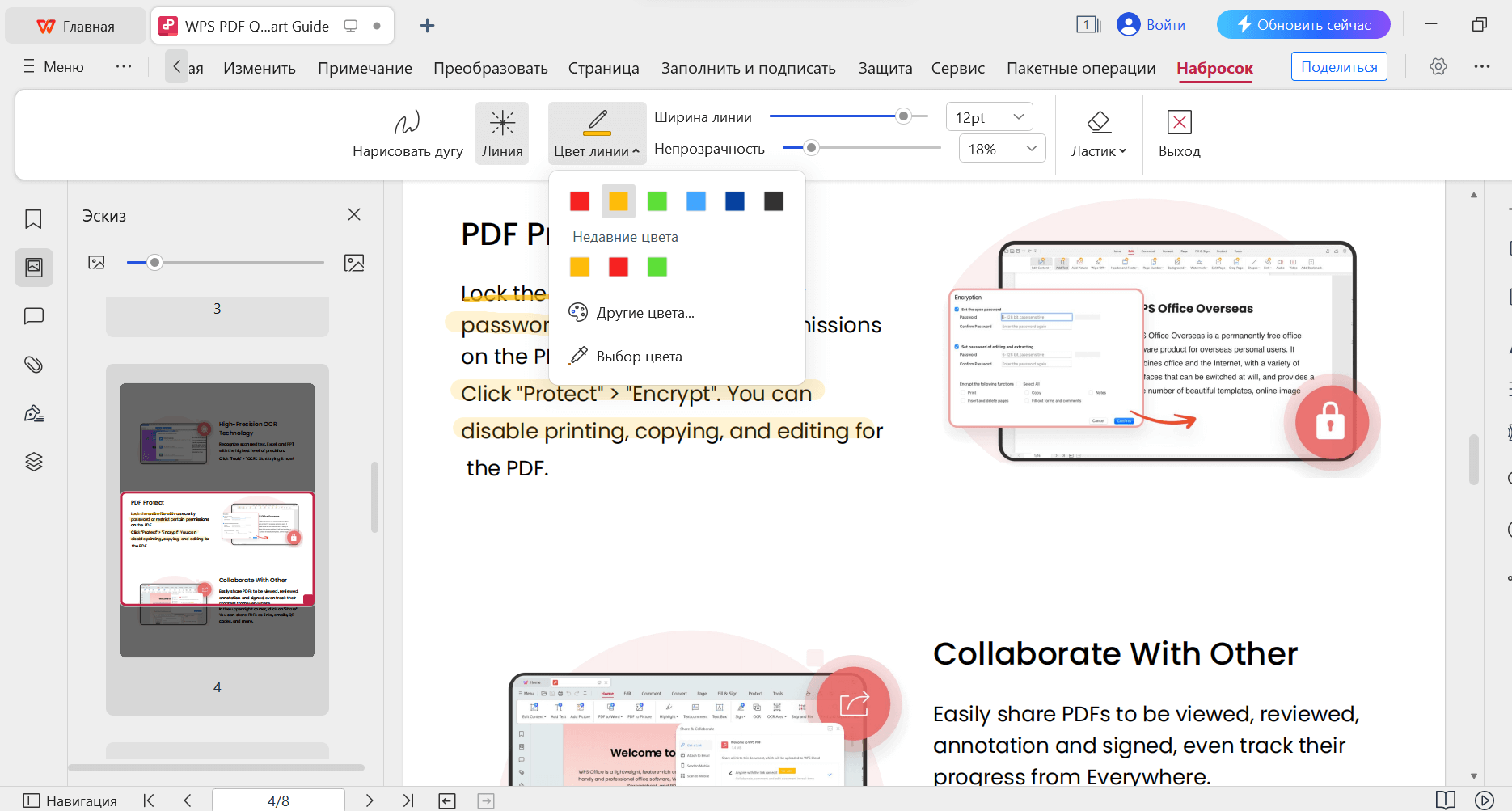The image size is (1512, 811).
Task: Start presentation with the play icon
Action: point(1482,800)
